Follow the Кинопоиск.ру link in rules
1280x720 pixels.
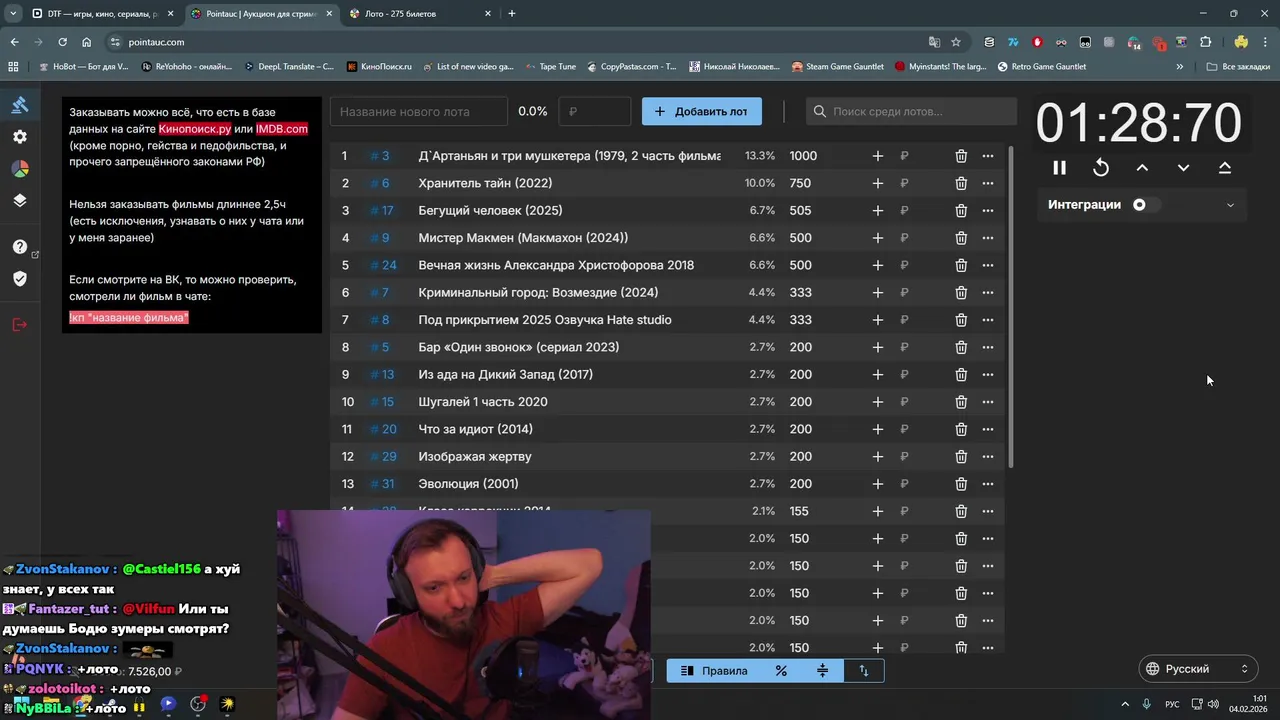coord(195,129)
